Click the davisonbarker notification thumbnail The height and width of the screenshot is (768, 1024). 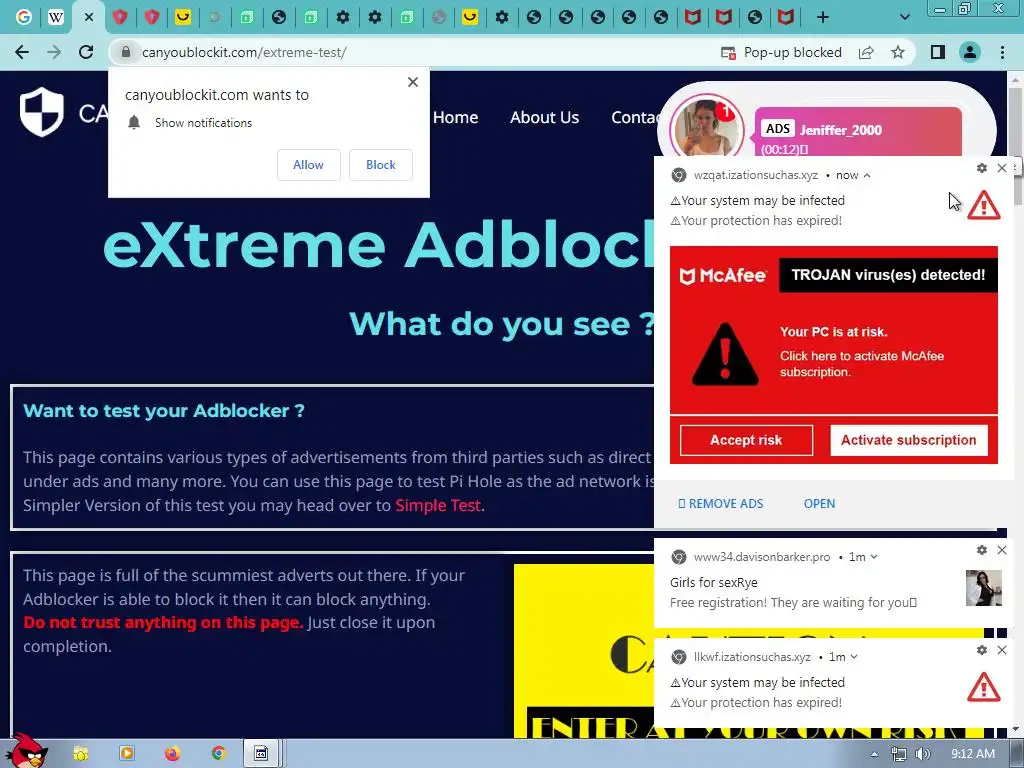click(x=984, y=588)
